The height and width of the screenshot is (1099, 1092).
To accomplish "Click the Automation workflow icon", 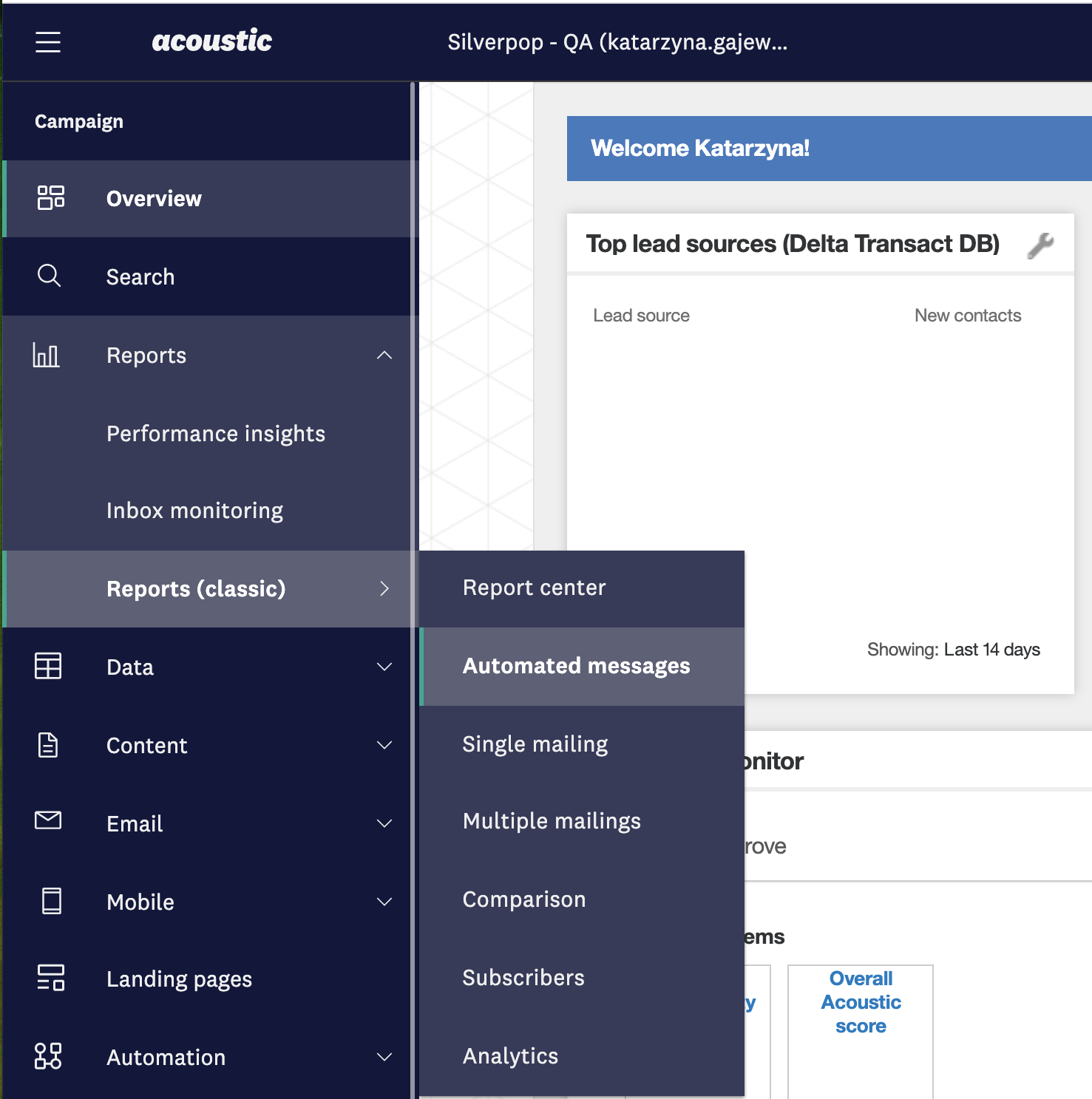I will point(48,1056).
